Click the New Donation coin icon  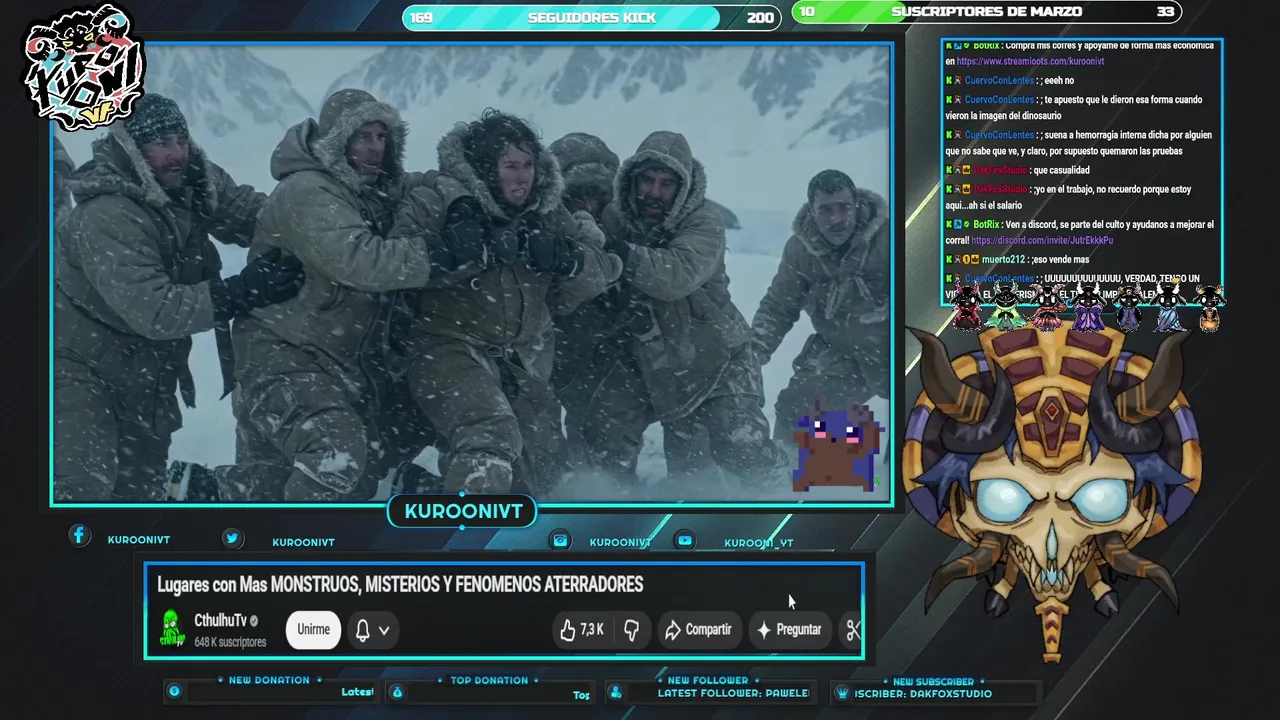(x=174, y=691)
